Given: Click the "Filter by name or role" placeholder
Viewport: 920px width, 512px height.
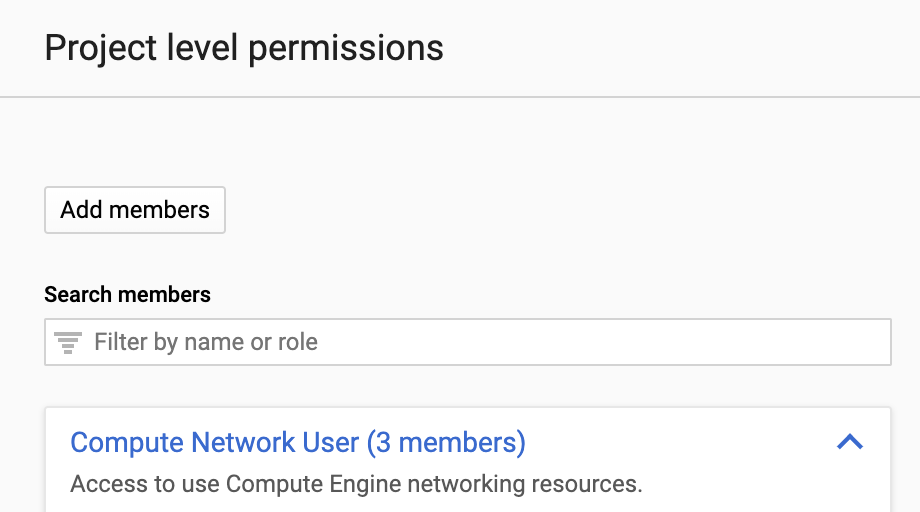Looking at the screenshot, I should coord(206,343).
